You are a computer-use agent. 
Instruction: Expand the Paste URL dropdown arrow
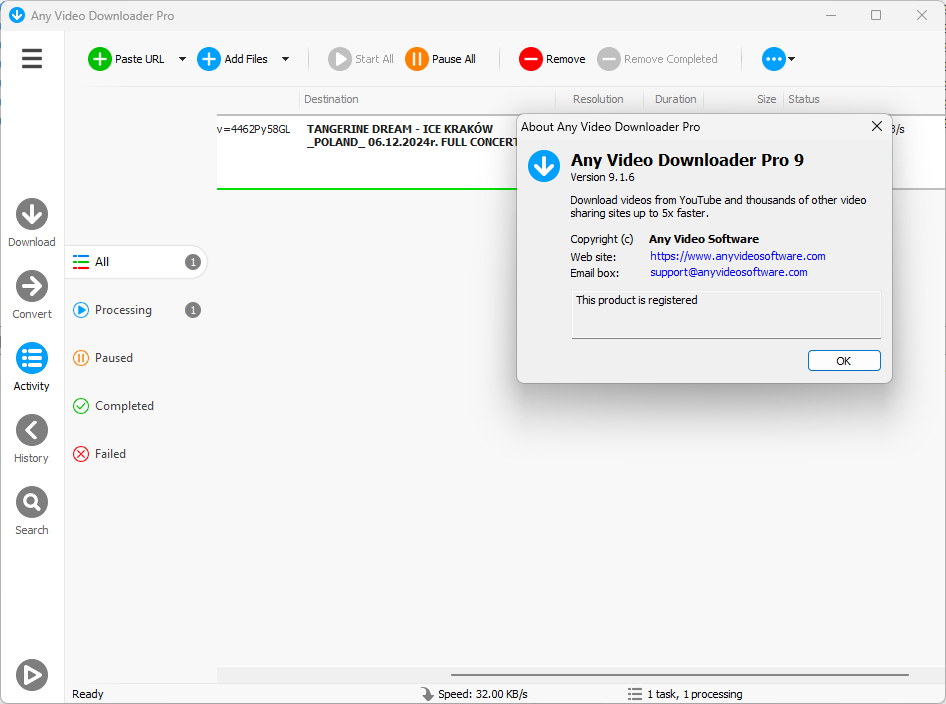coord(182,59)
